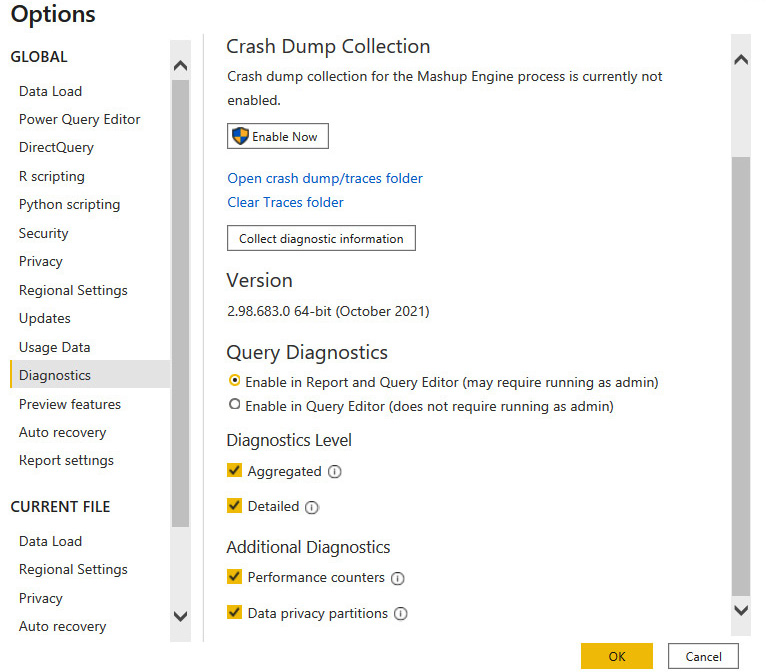Click the Enable Now shield button
This screenshot has height=672, width=766.
(x=277, y=136)
